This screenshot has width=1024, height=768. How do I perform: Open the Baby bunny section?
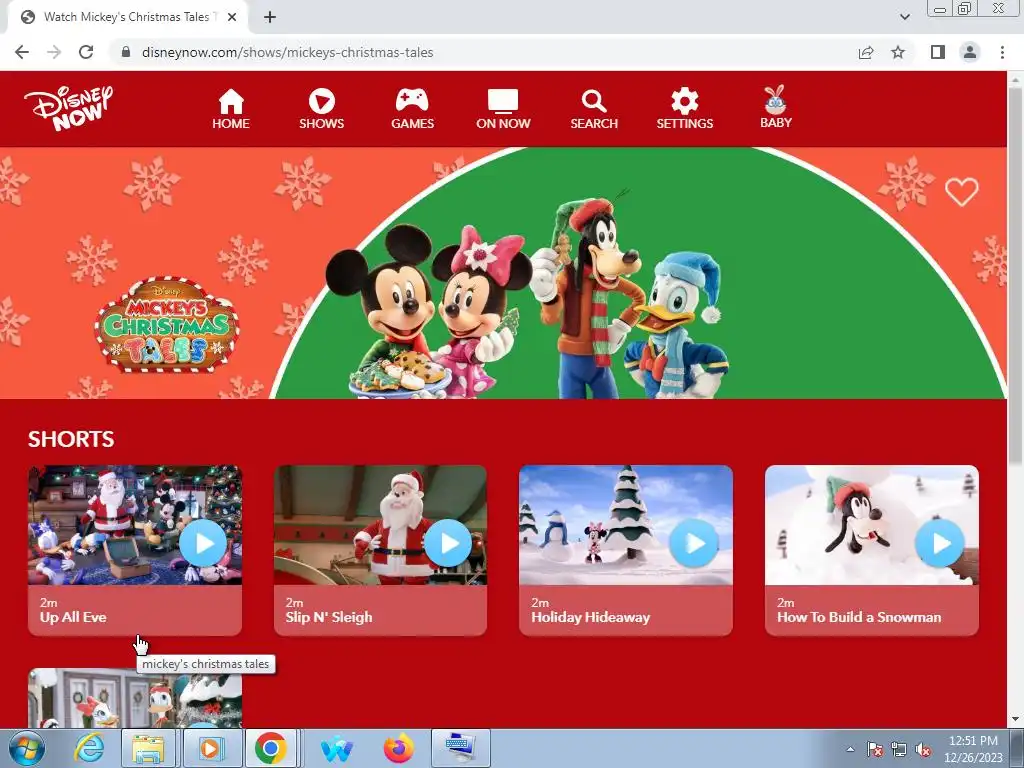[776, 107]
